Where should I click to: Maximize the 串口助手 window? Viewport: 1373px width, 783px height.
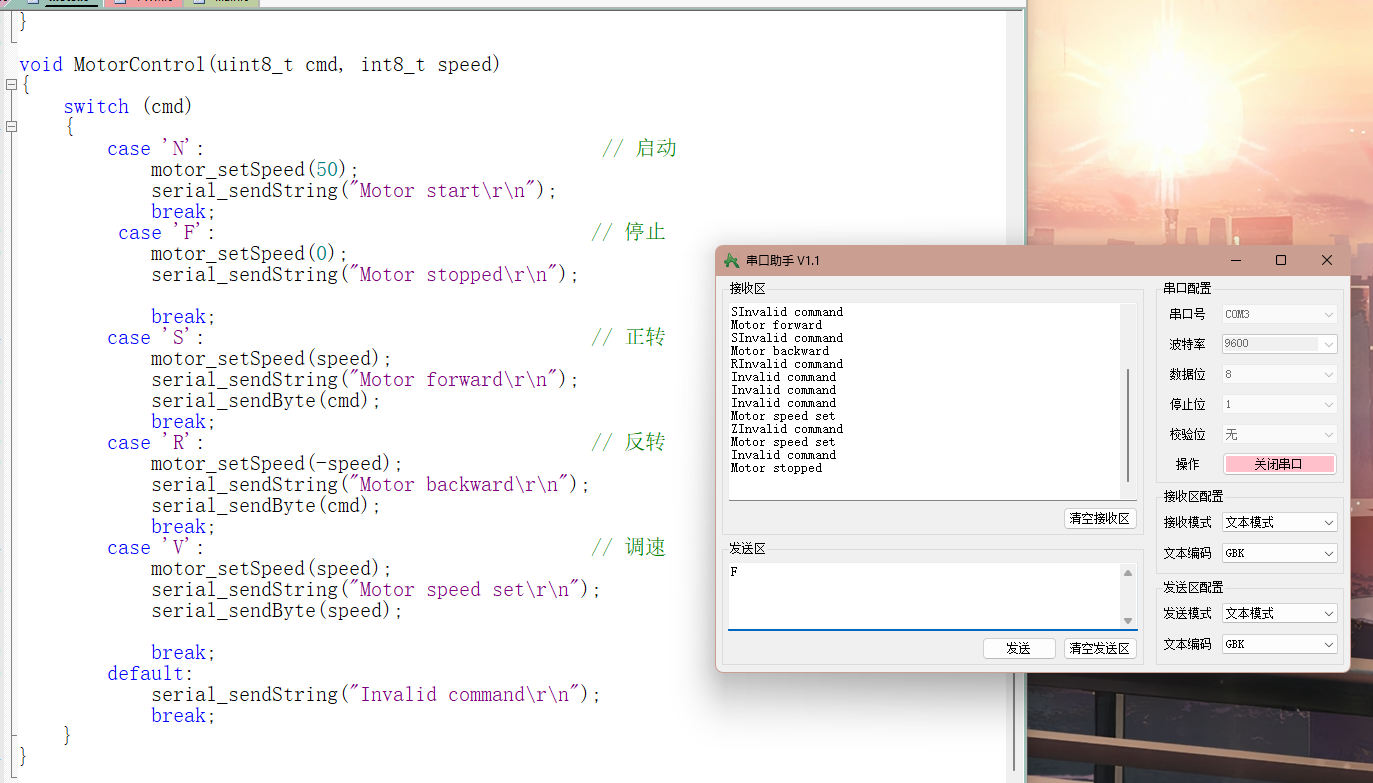1281,260
